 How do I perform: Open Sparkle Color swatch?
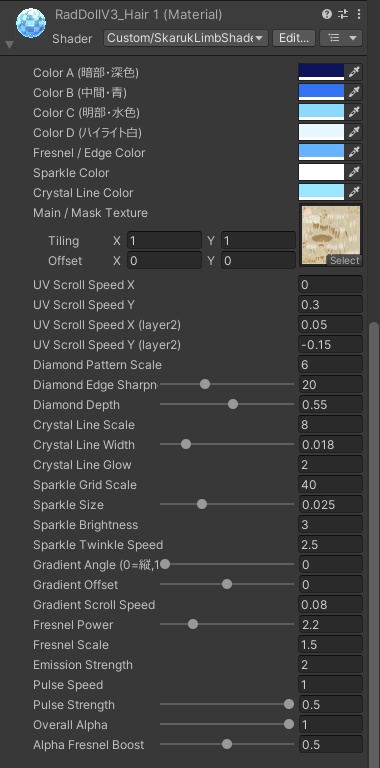tap(321, 172)
